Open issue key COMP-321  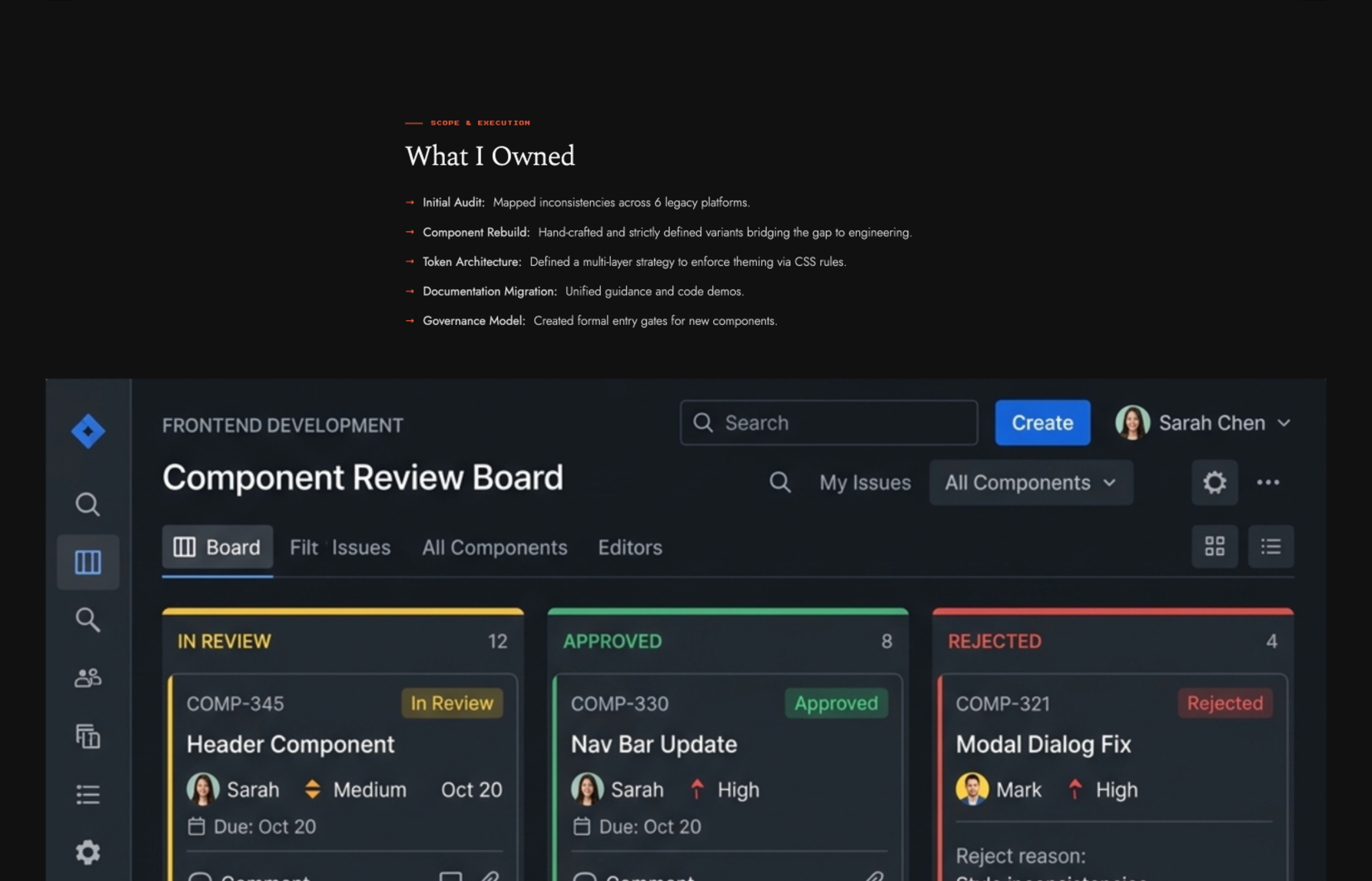1003,704
